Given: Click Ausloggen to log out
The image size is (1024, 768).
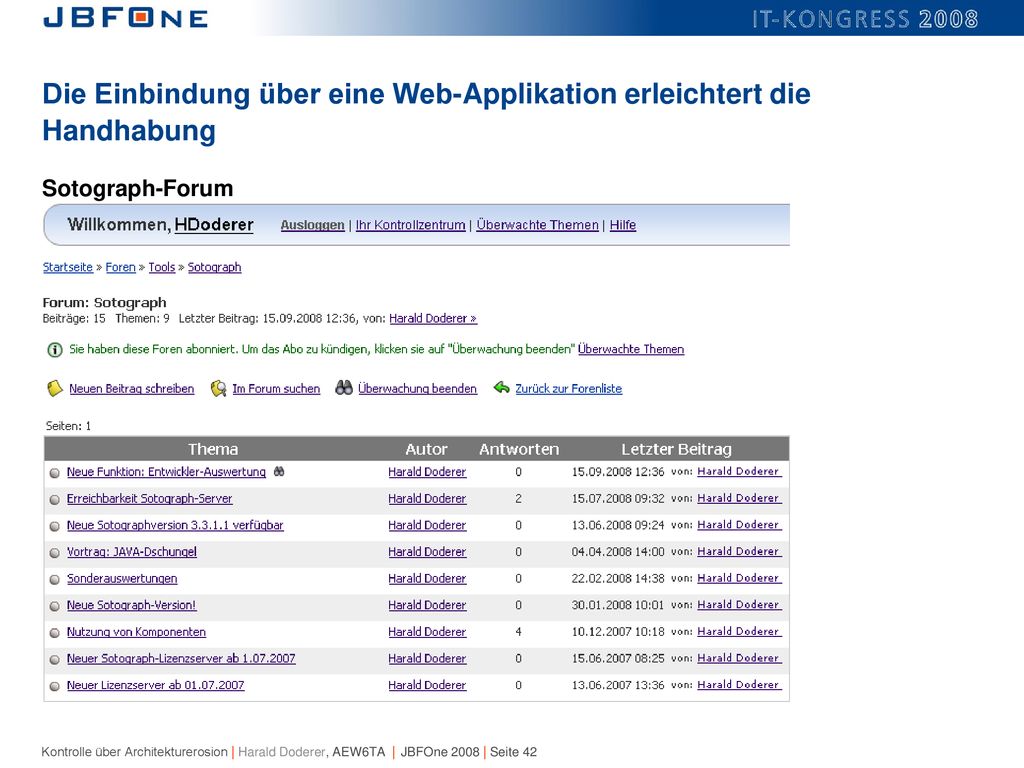Looking at the screenshot, I should click(x=312, y=225).
